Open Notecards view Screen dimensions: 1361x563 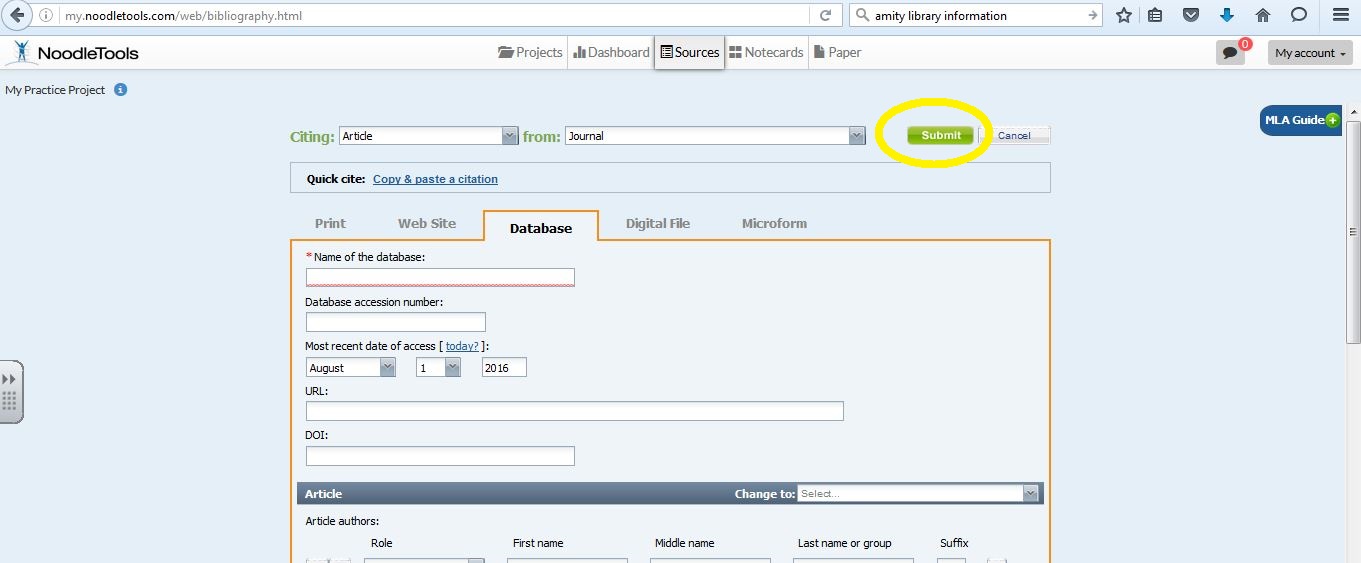click(x=766, y=52)
